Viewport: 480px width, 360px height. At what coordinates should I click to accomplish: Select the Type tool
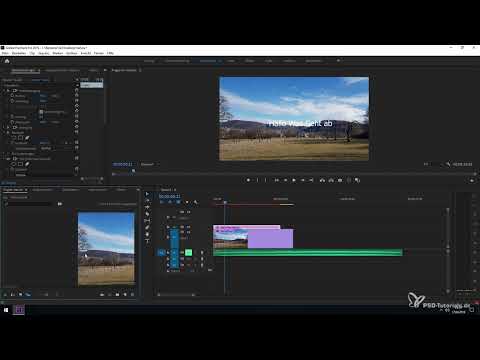147,241
